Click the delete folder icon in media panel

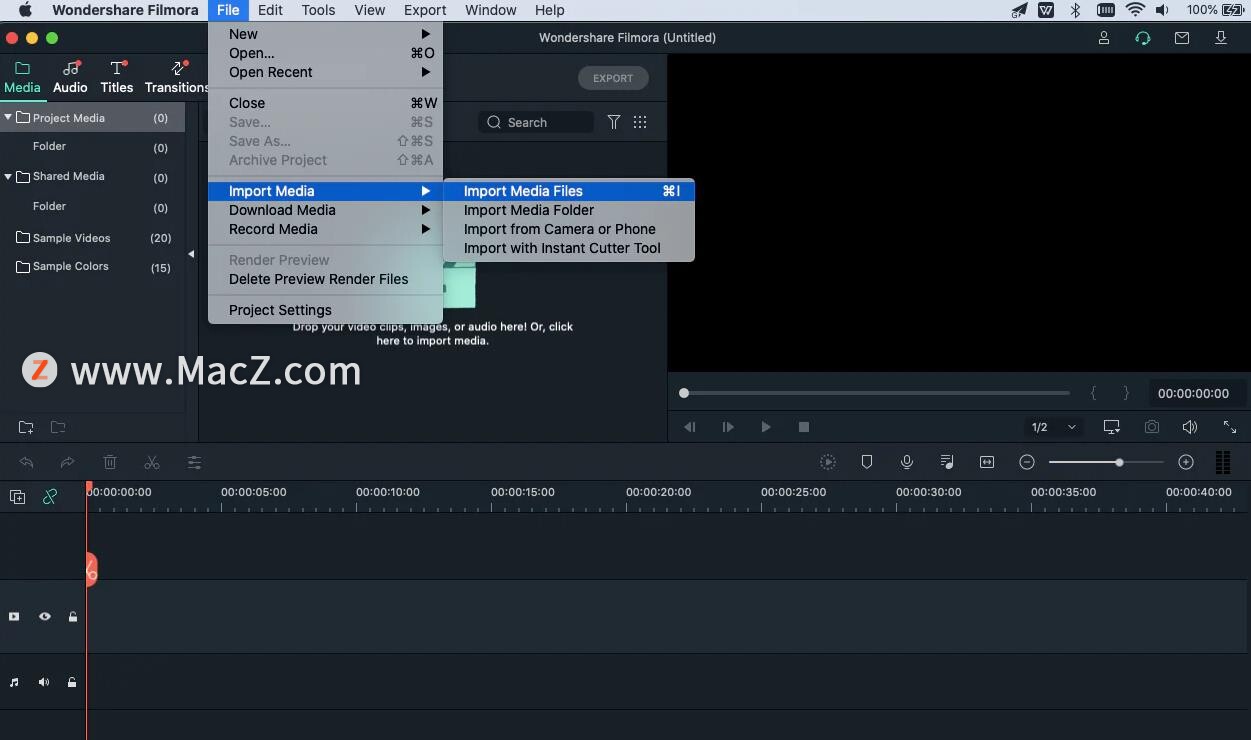click(x=58, y=428)
